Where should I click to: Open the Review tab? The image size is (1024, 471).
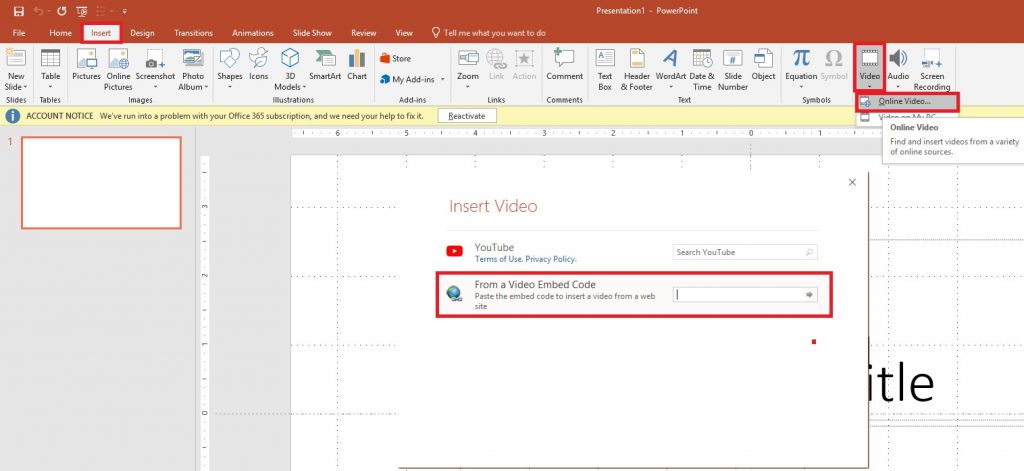(363, 33)
